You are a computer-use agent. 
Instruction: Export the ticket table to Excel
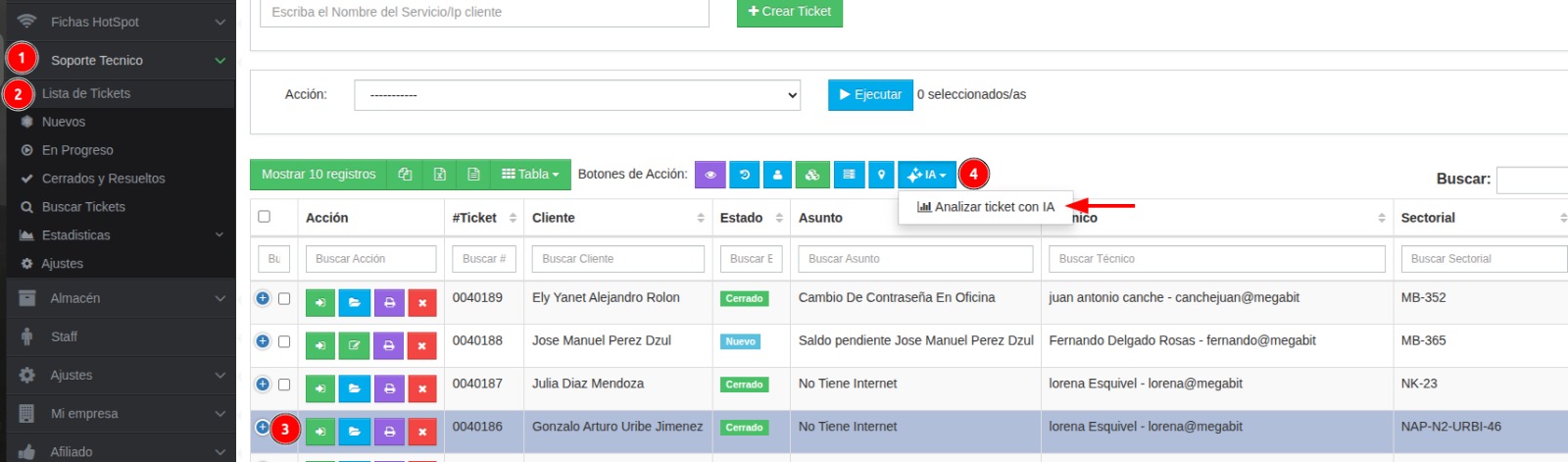pos(439,175)
